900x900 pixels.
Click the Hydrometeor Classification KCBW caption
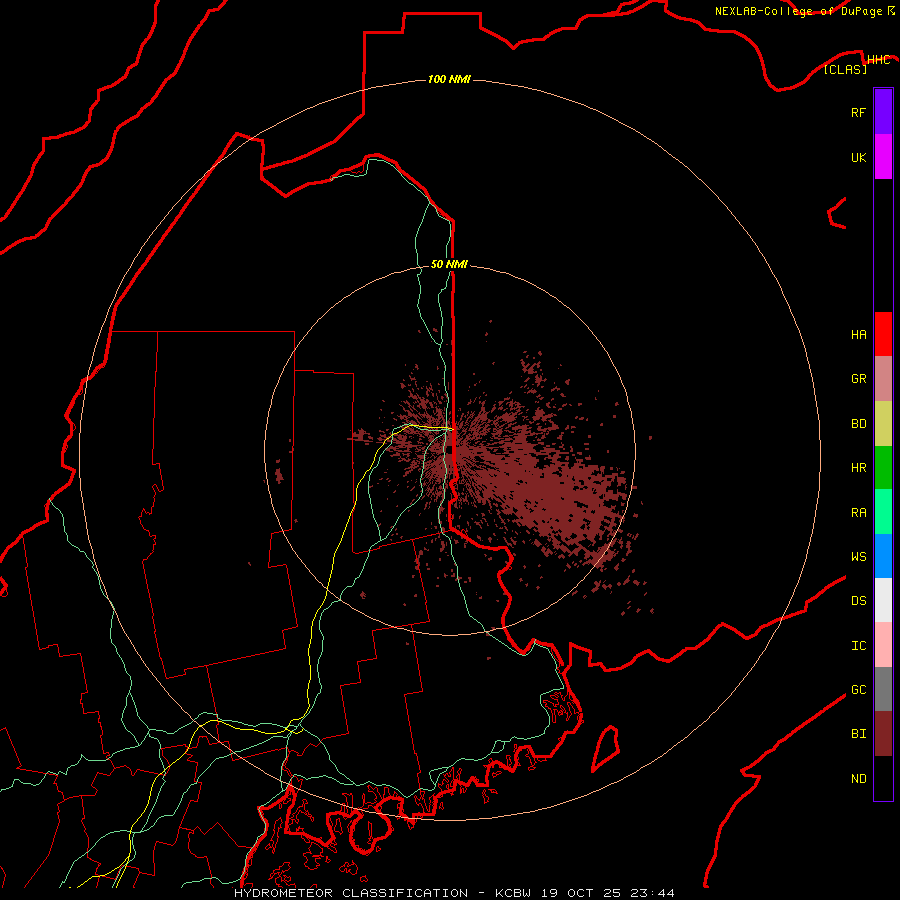click(454, 893)
